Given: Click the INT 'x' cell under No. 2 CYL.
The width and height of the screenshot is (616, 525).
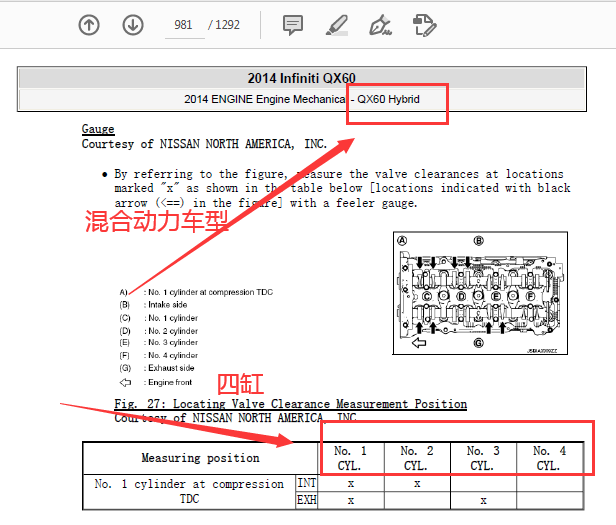Looking at the screenshot, I should (x=417, y=483).
